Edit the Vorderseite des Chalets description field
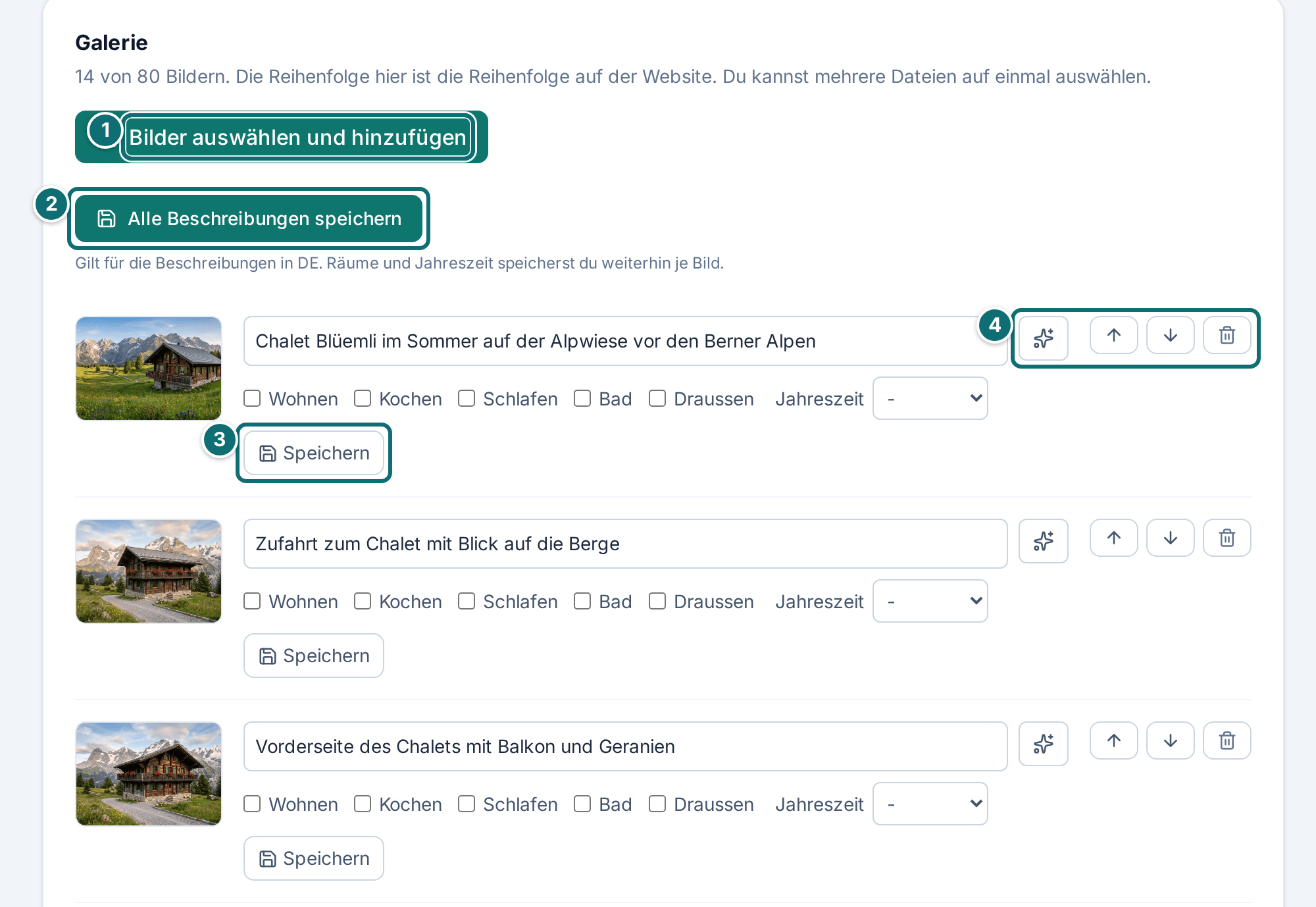 pyautogui.click(x=625, y=746)
